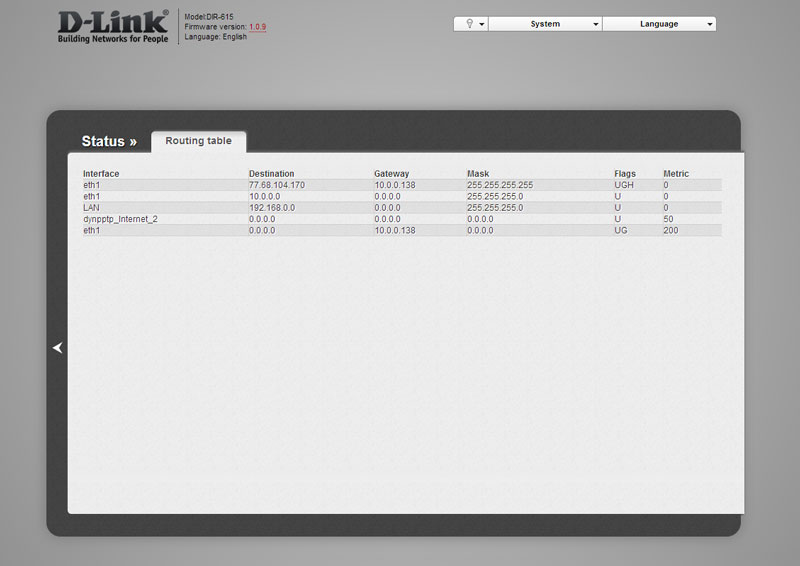The width and height of the screenshot is (800, 566).
Task: Click the Language: English header text
Action: [x=215, y=37]
